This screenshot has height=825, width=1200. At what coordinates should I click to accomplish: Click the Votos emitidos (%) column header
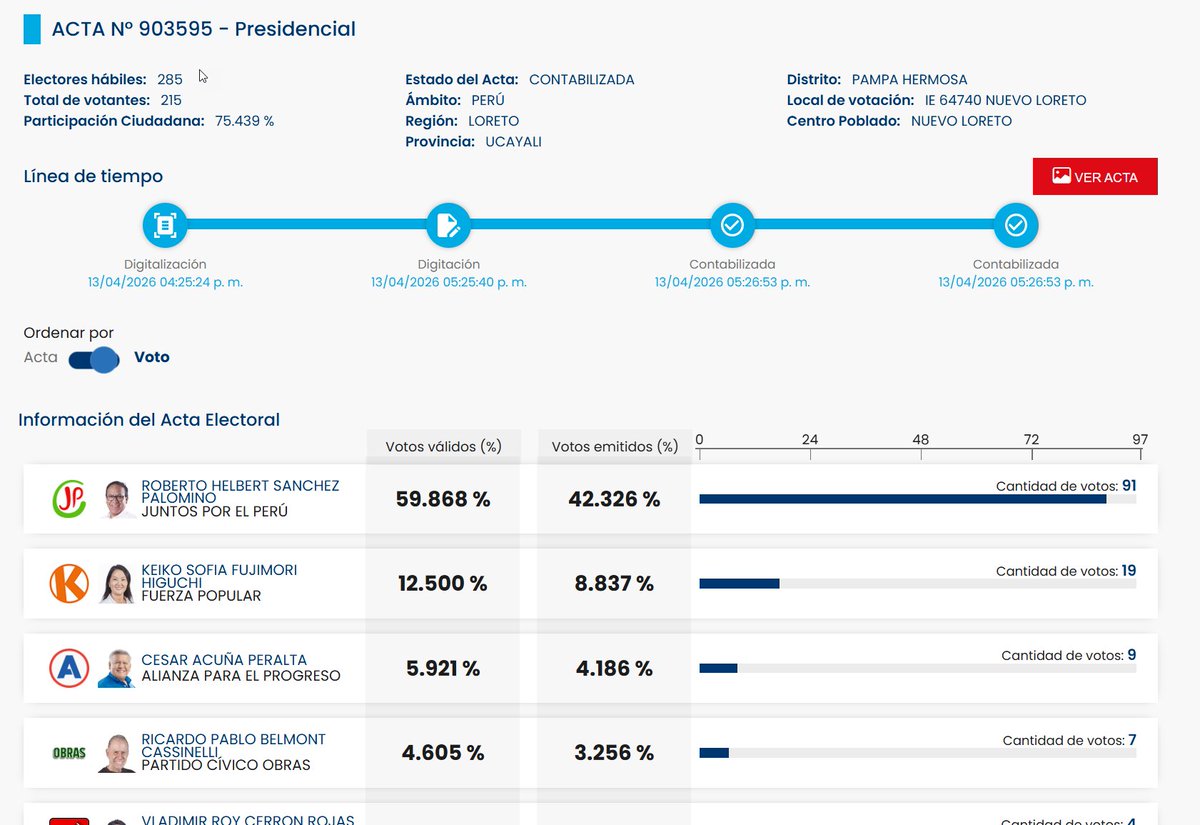[x=615, y=446]
